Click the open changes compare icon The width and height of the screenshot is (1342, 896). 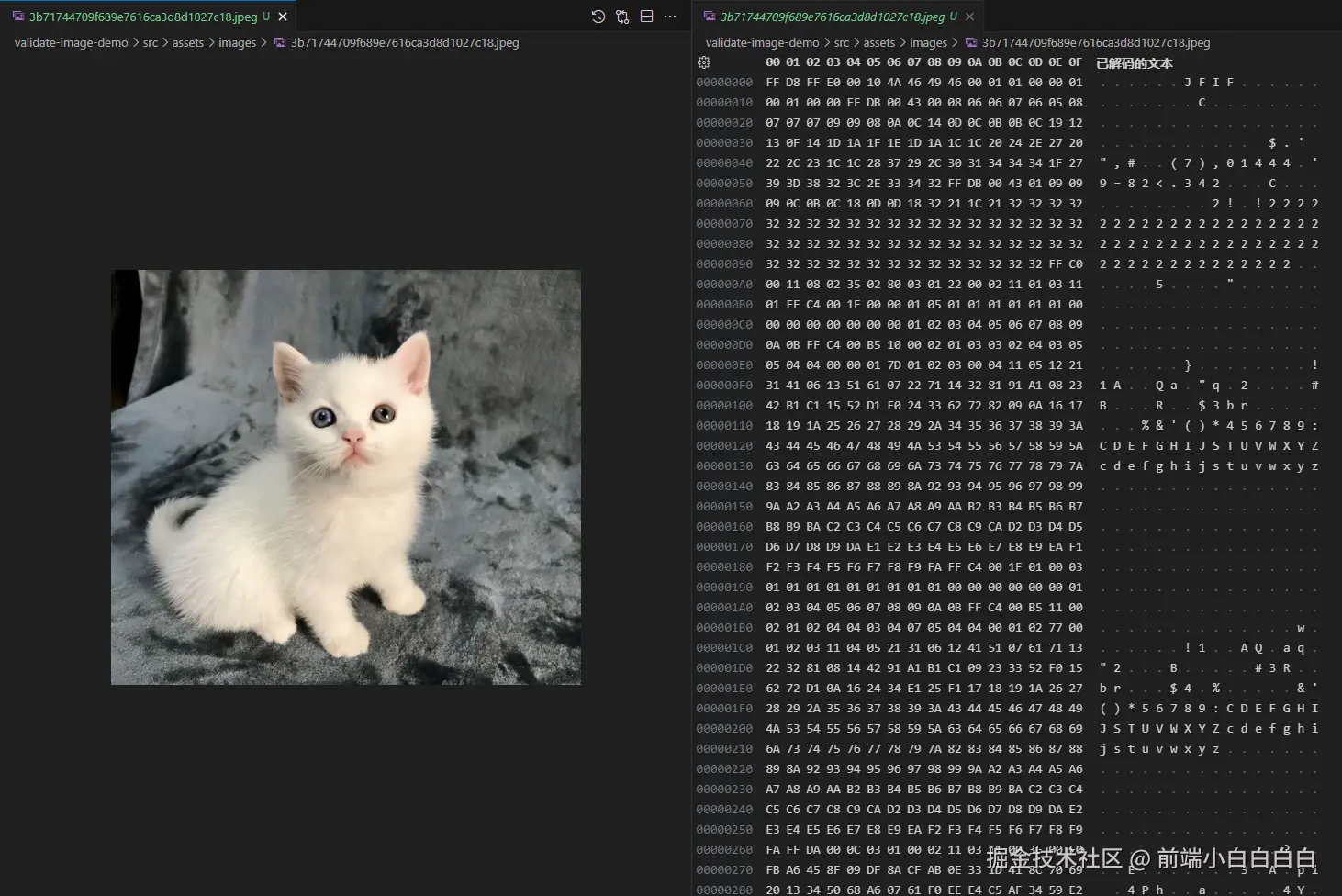point(622,17)
